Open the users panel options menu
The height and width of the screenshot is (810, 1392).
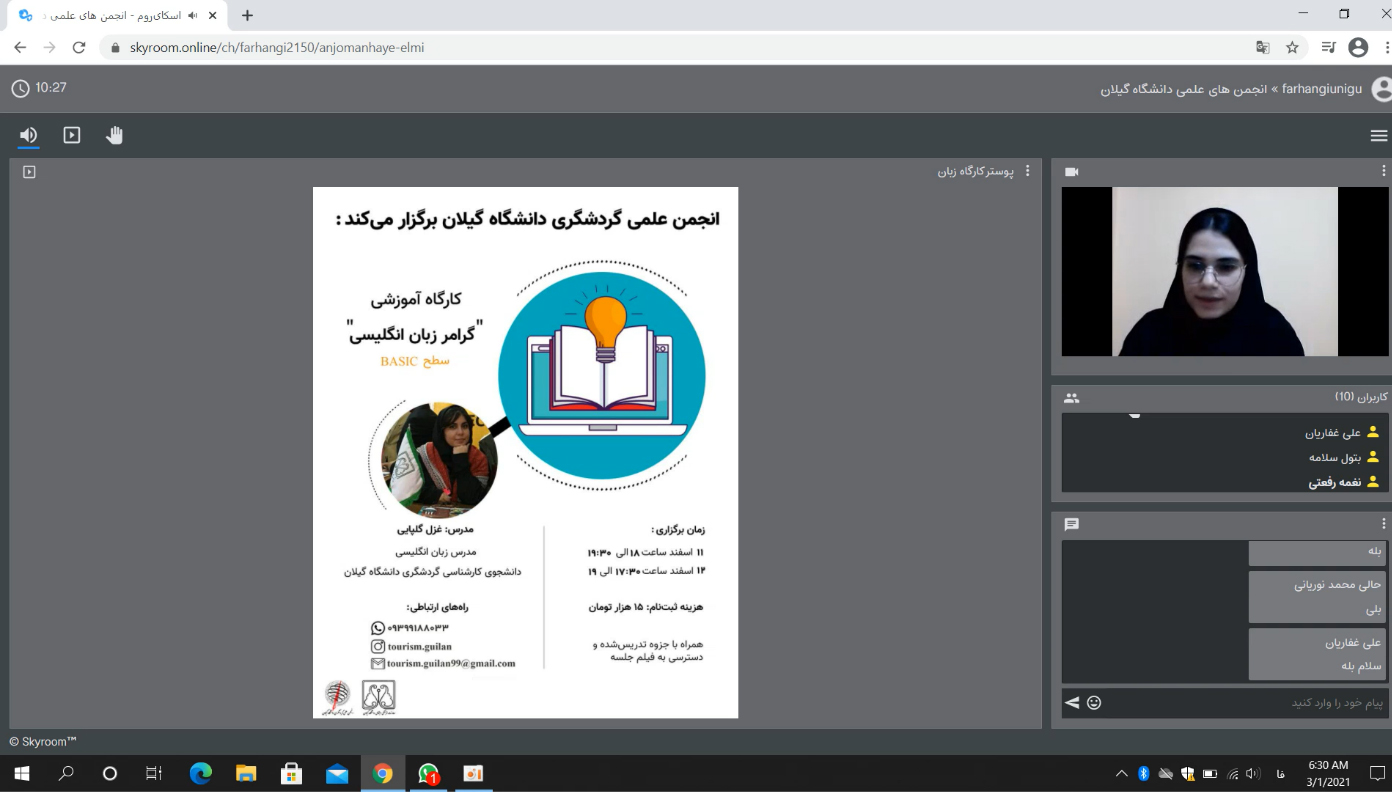coord(1384,398)
